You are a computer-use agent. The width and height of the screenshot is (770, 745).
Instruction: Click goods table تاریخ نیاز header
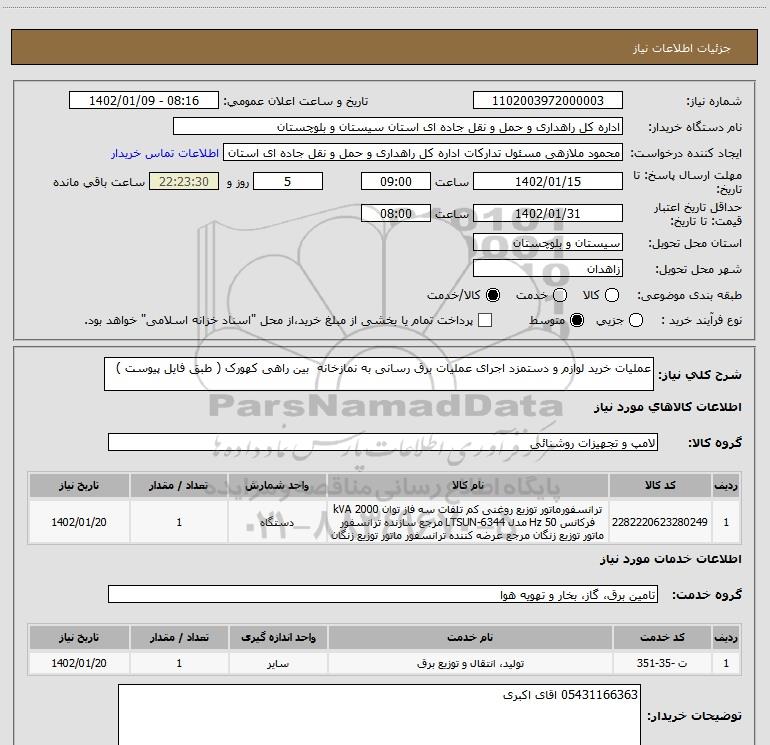pyautogui.click(x=79, y=485)
